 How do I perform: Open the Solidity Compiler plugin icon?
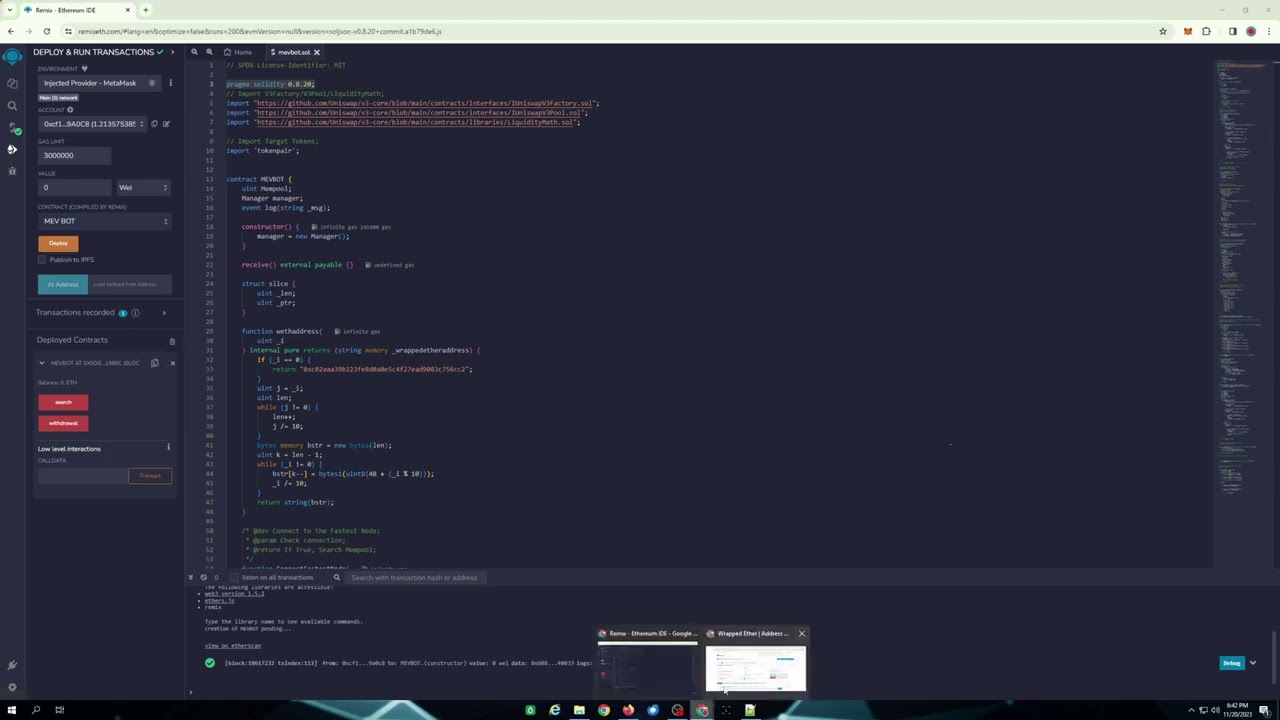click(12, 127)
